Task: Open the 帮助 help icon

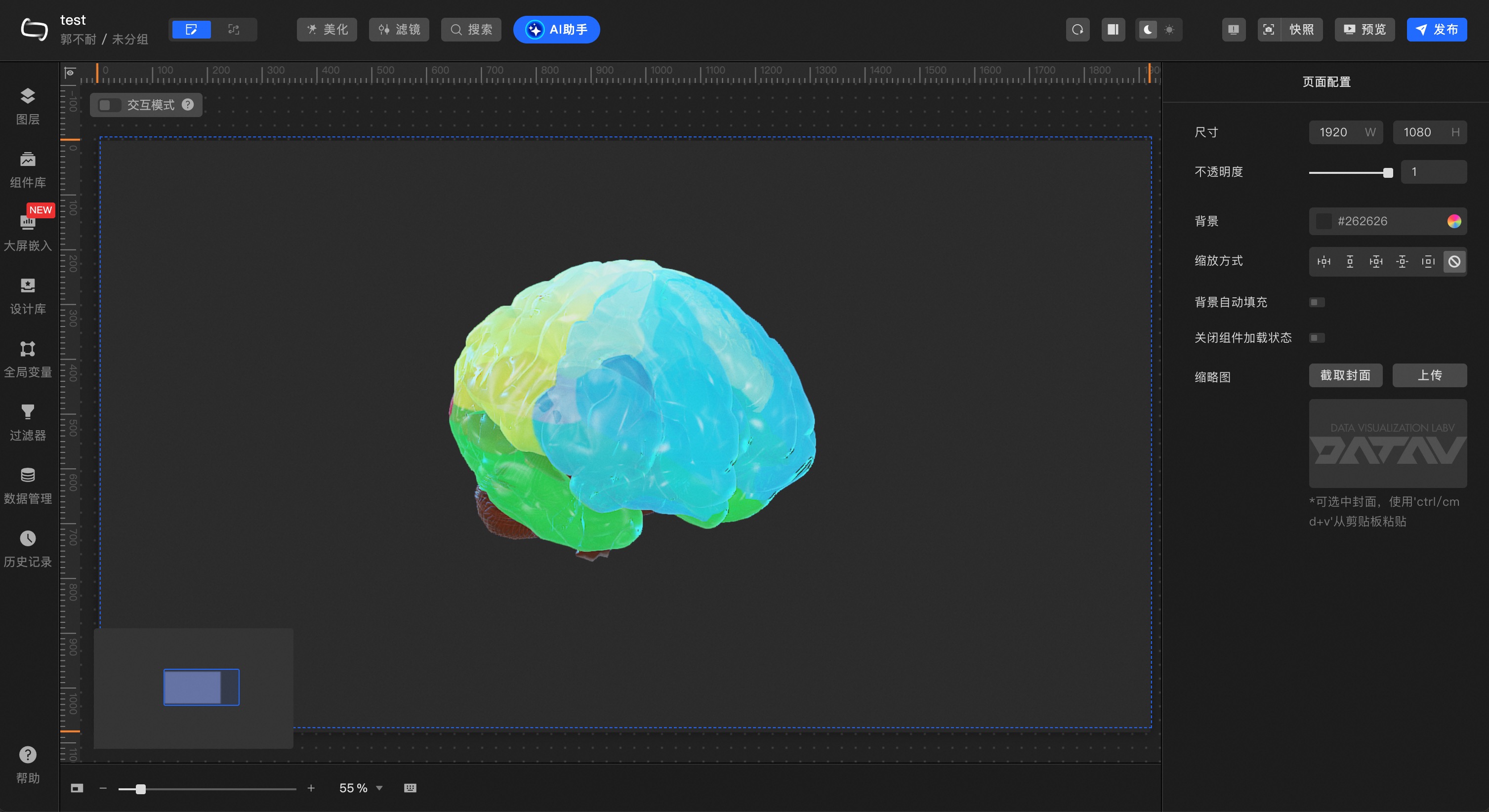Action: [27, 755]
